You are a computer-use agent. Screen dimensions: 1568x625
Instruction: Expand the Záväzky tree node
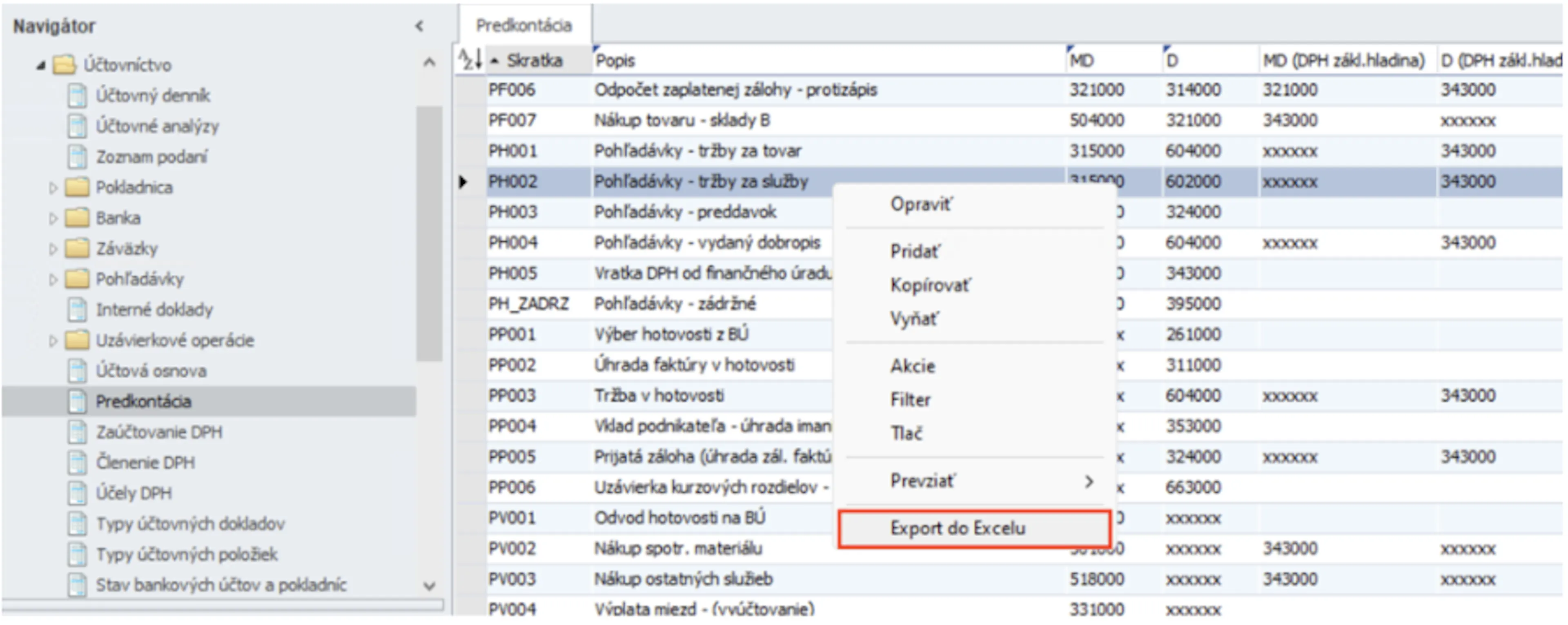53,248
